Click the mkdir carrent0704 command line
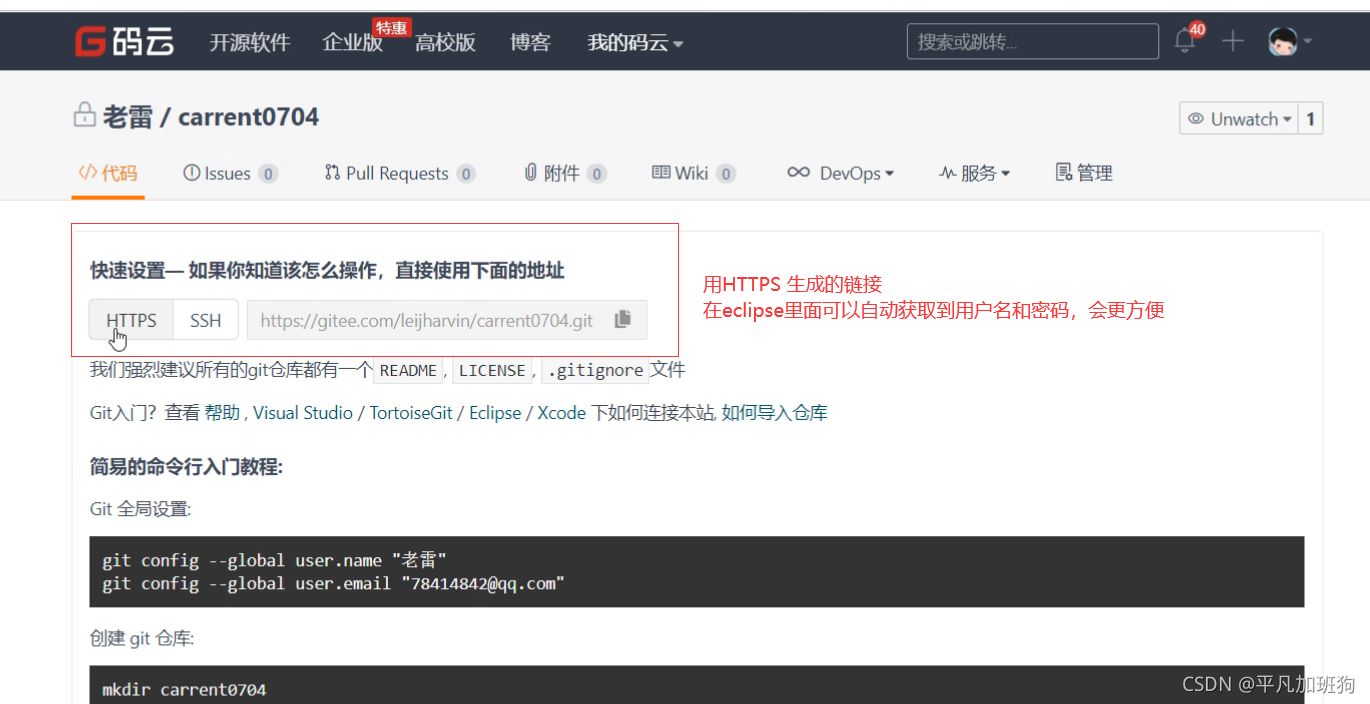The image size is (1370, 704). (184, 690)
